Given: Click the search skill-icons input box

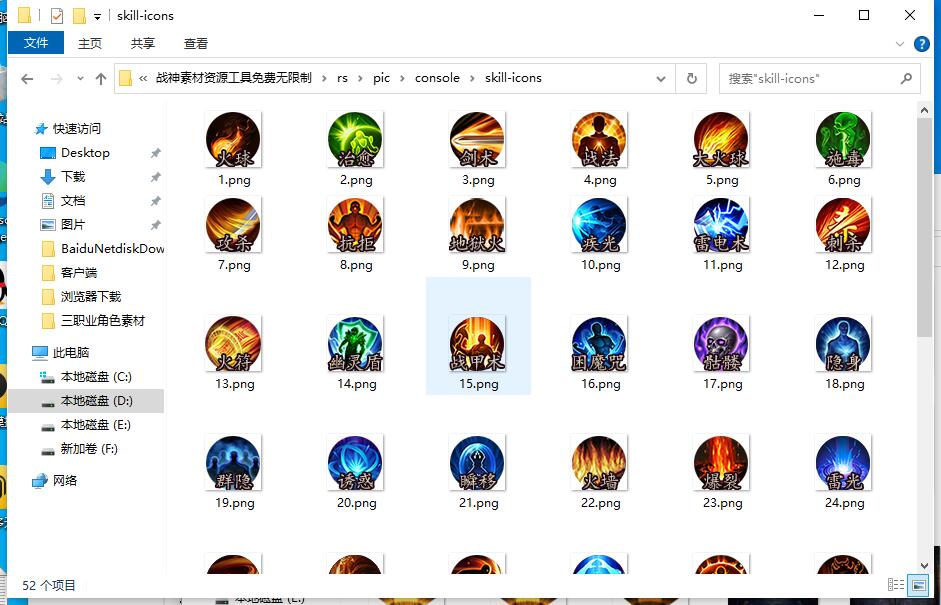Looking at the screenshot, I should click(810, 78).
